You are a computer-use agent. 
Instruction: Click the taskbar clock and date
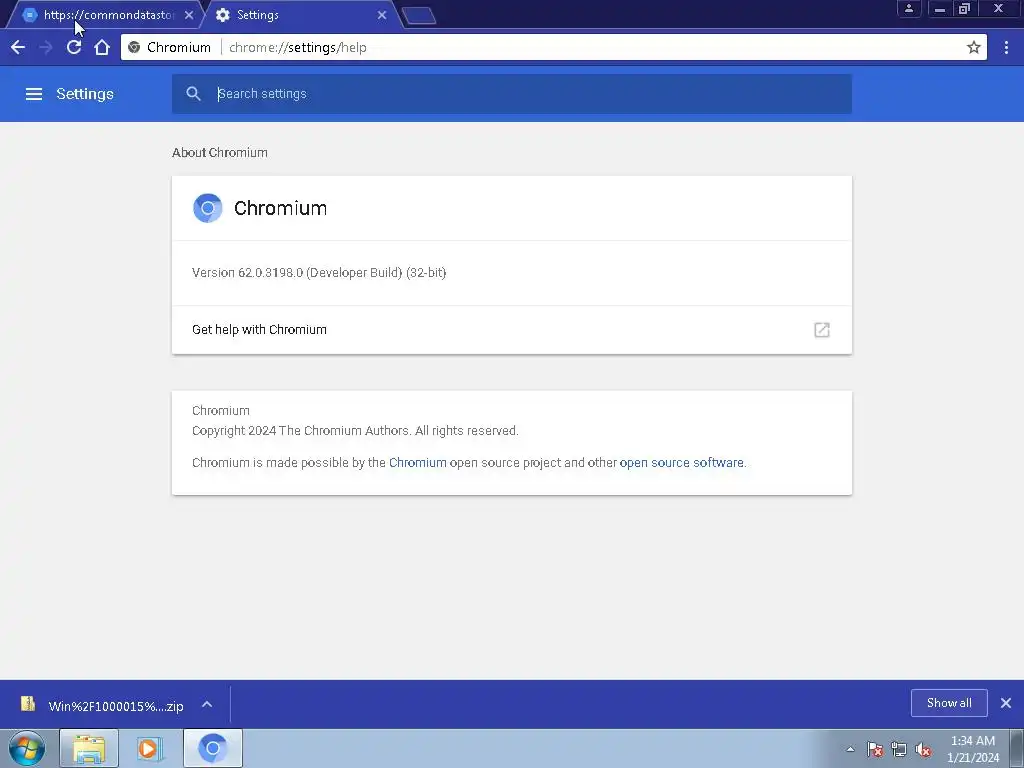click(973, 749)
